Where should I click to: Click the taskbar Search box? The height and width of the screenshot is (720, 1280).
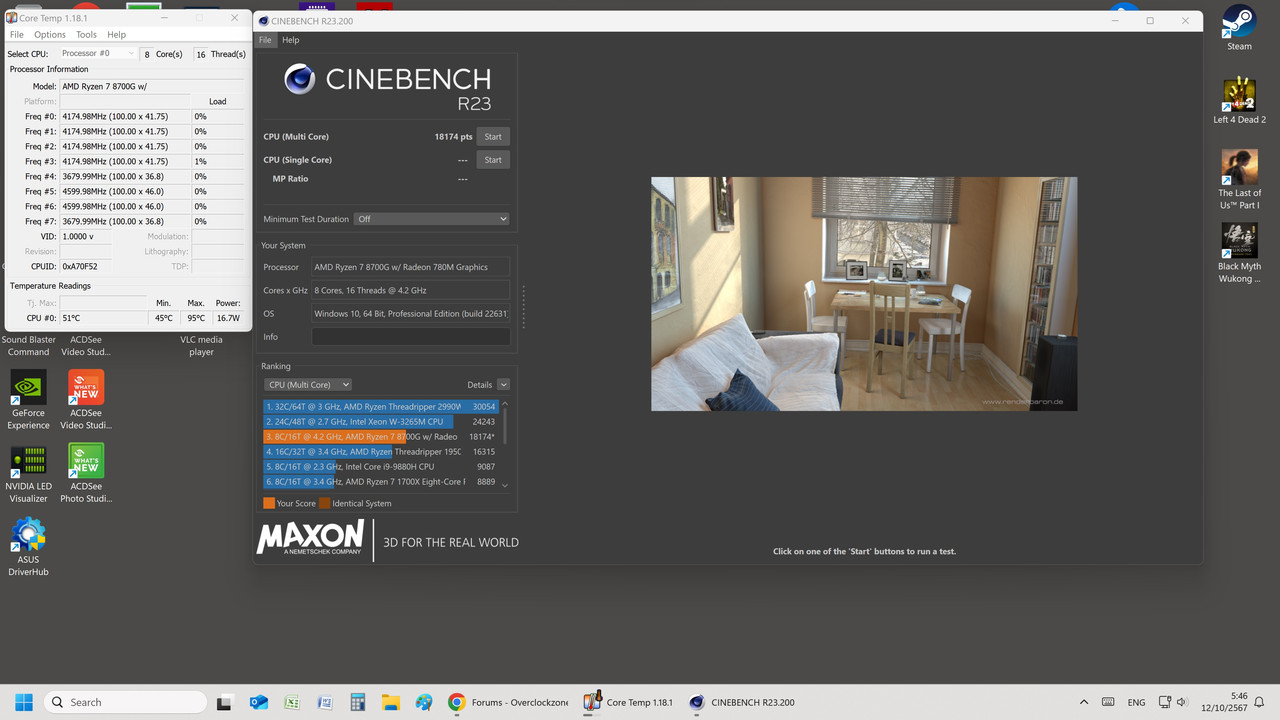click(125, 702)
